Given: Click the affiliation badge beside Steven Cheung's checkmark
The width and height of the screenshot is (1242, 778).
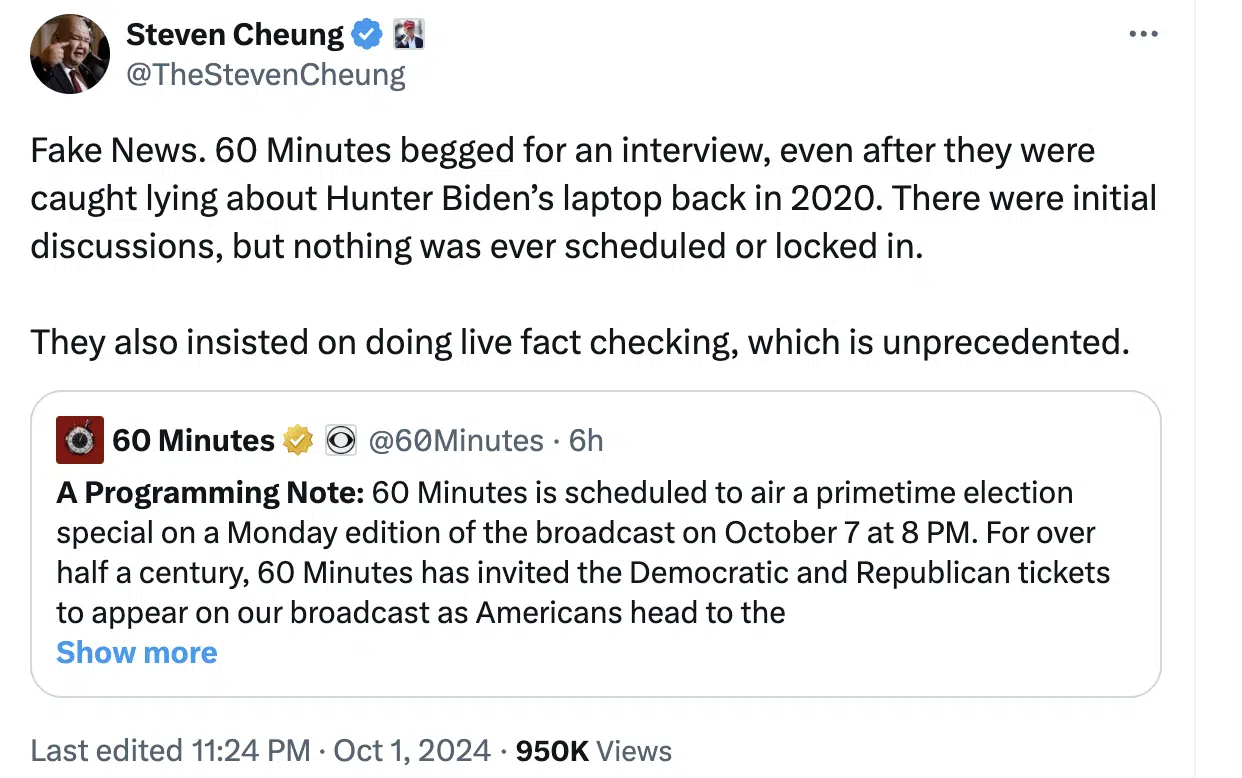Looking at the screenshot, I should [x=409, y=35].
